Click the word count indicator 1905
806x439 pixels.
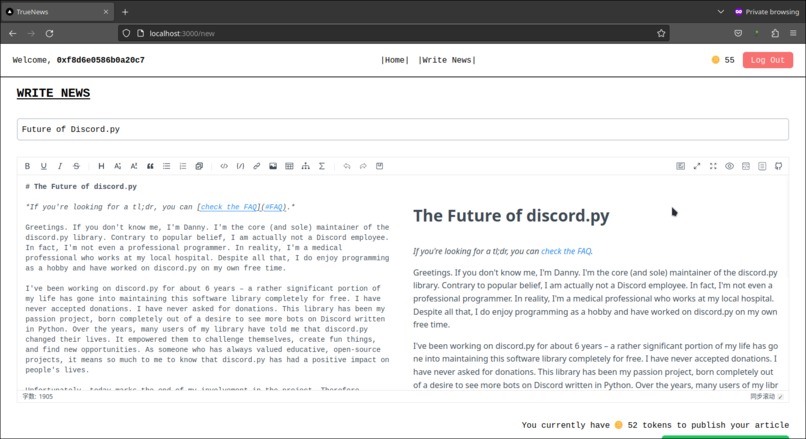point(38,397)
